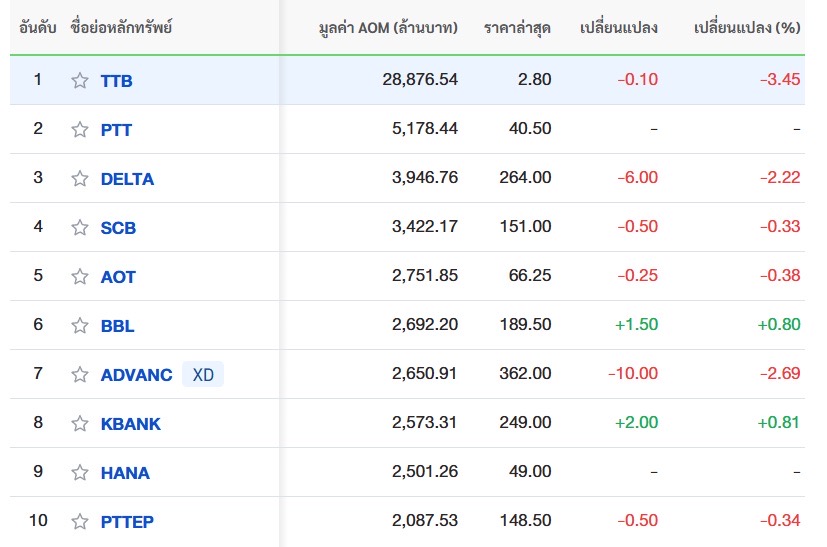Screen dimensions: 827x547
Task: Open the PTT stock link
Action: (x=116, y=130)
